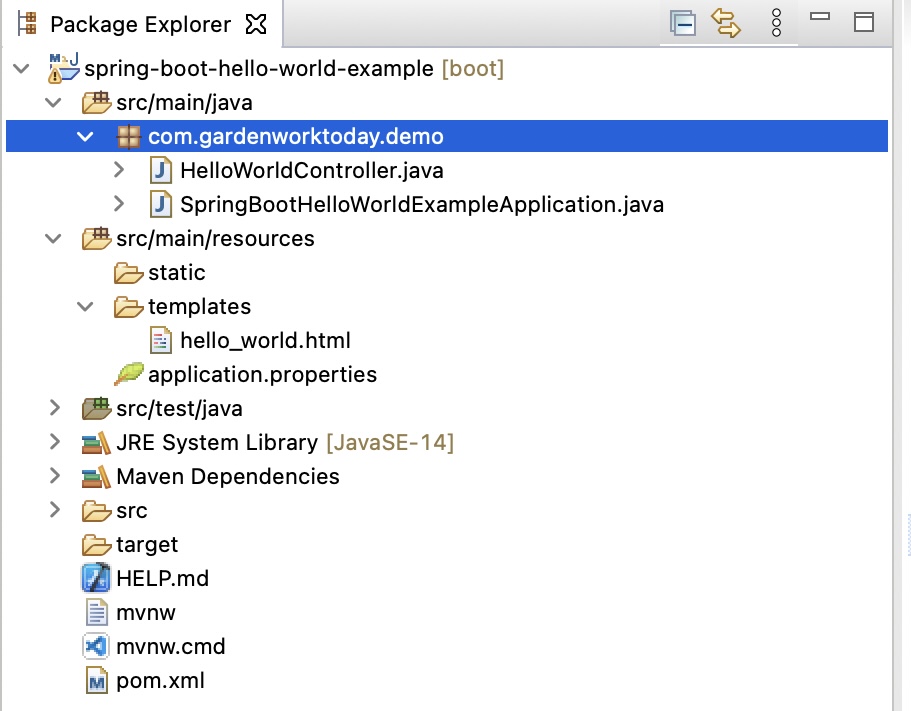The width and height of the screenshot is (911, 711).
Task: Click the pom.xml Maven file icon
Action: pyautogui.click(x=96, y=680)
